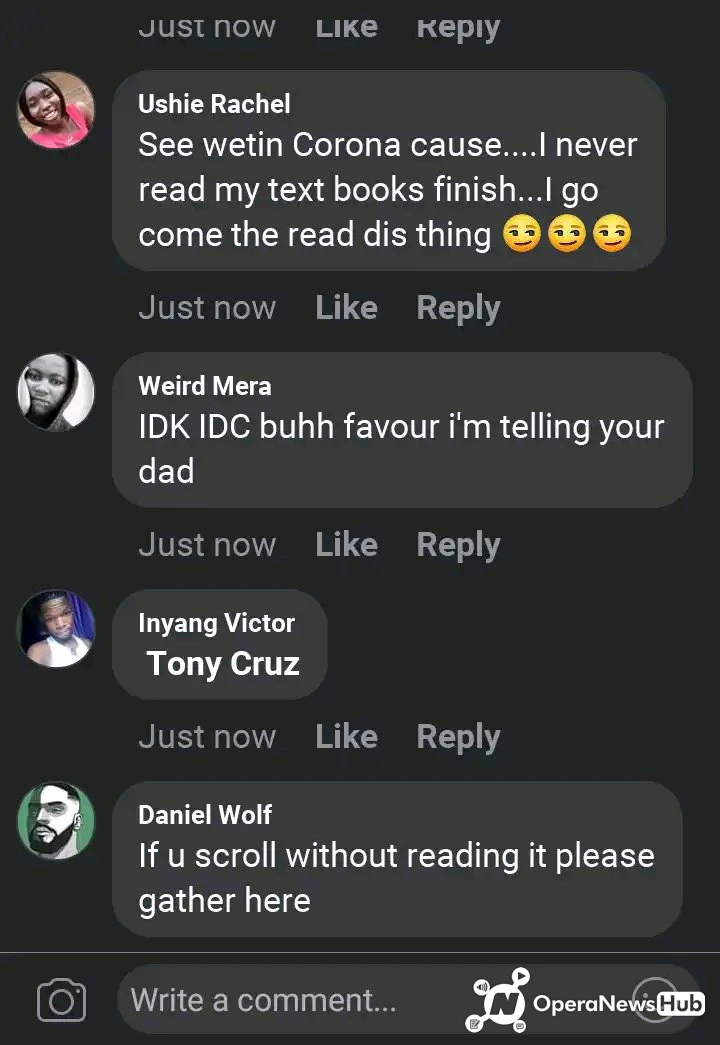Open Daniel Wolf's avatar
The width and height of the screenshot is (720, 1045).
pos(56,820)
